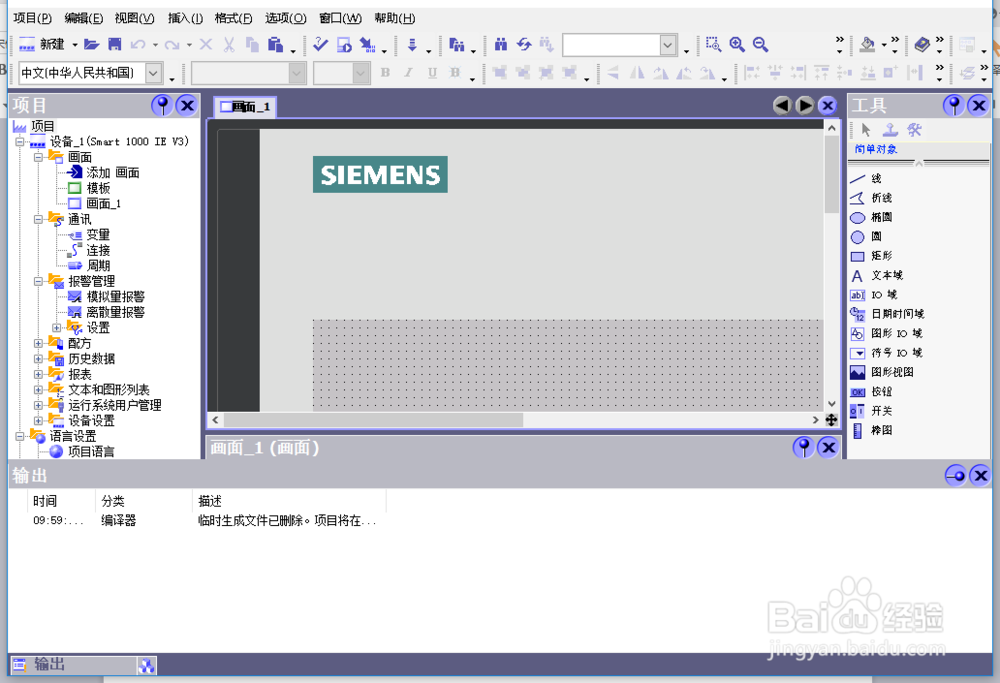Toggle auto-hide pin of 输出 panel
The height and width of the screenshot is (683, 1000).
955,475
